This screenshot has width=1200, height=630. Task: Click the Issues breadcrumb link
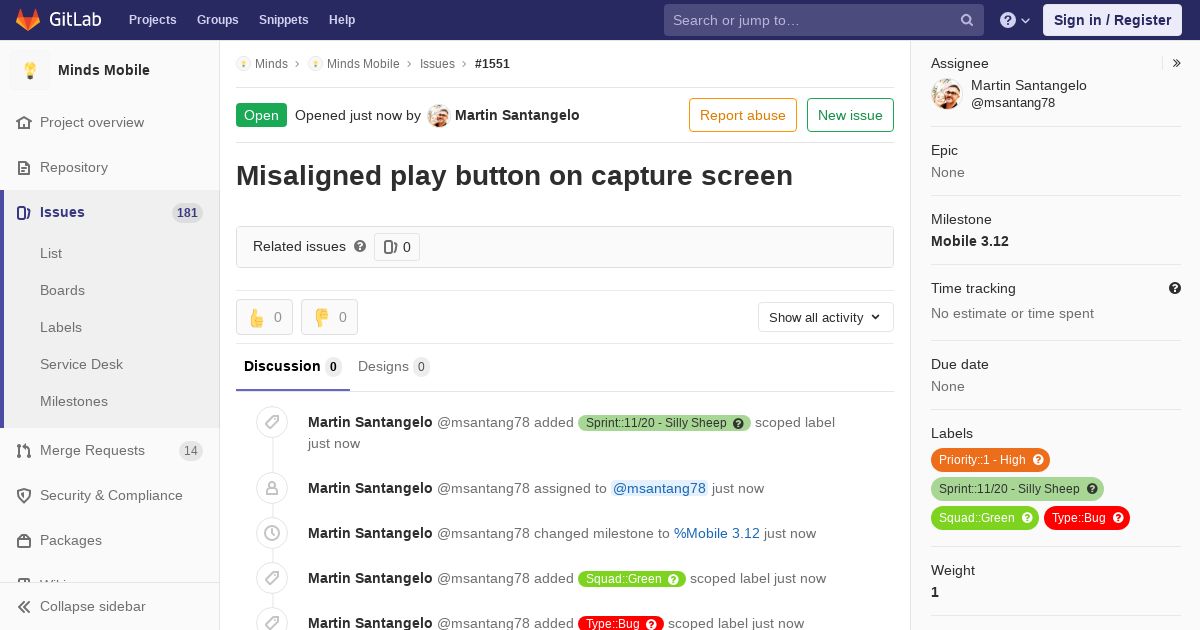pos(437,64)
